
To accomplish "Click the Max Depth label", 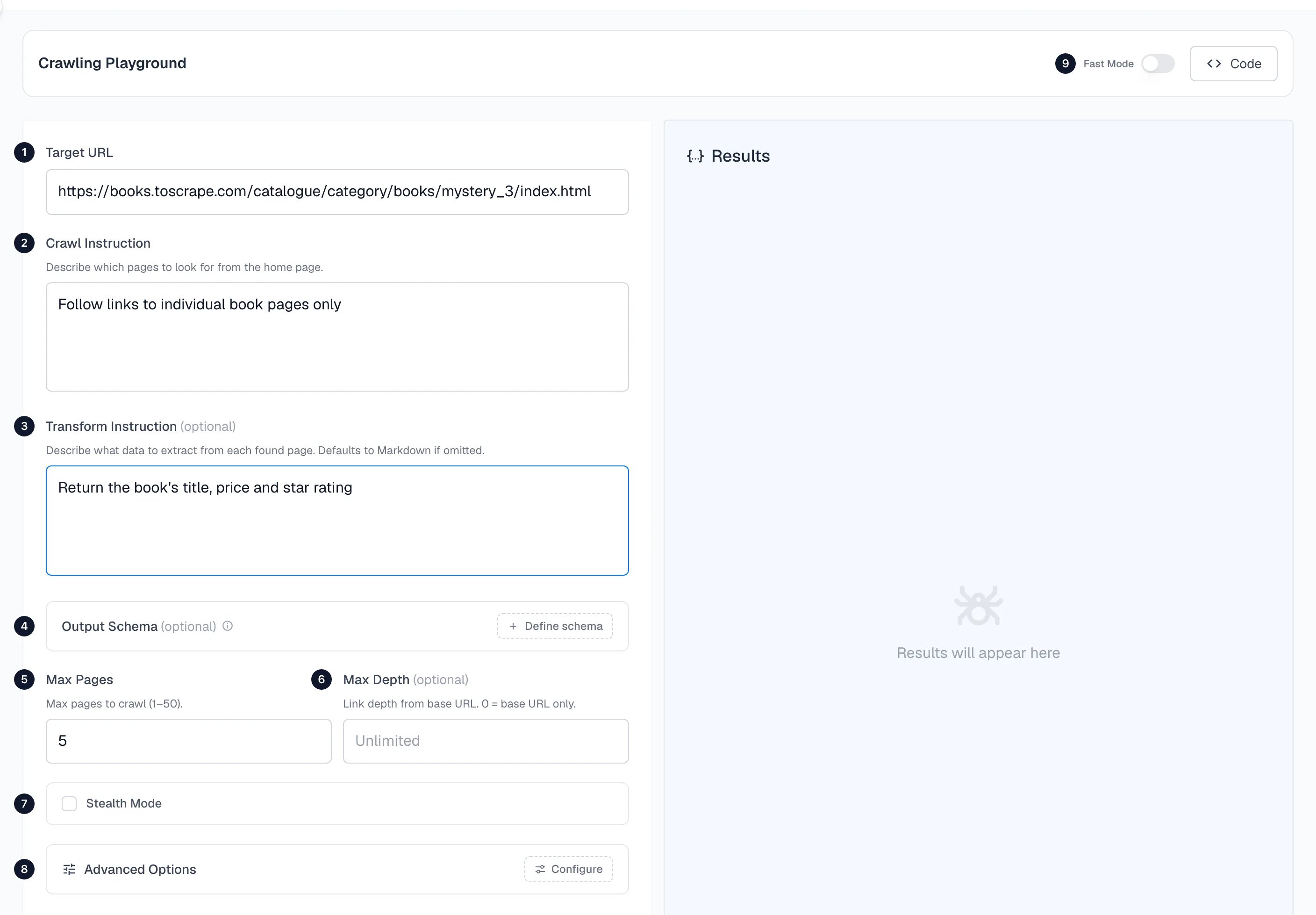I will (376, 679).
